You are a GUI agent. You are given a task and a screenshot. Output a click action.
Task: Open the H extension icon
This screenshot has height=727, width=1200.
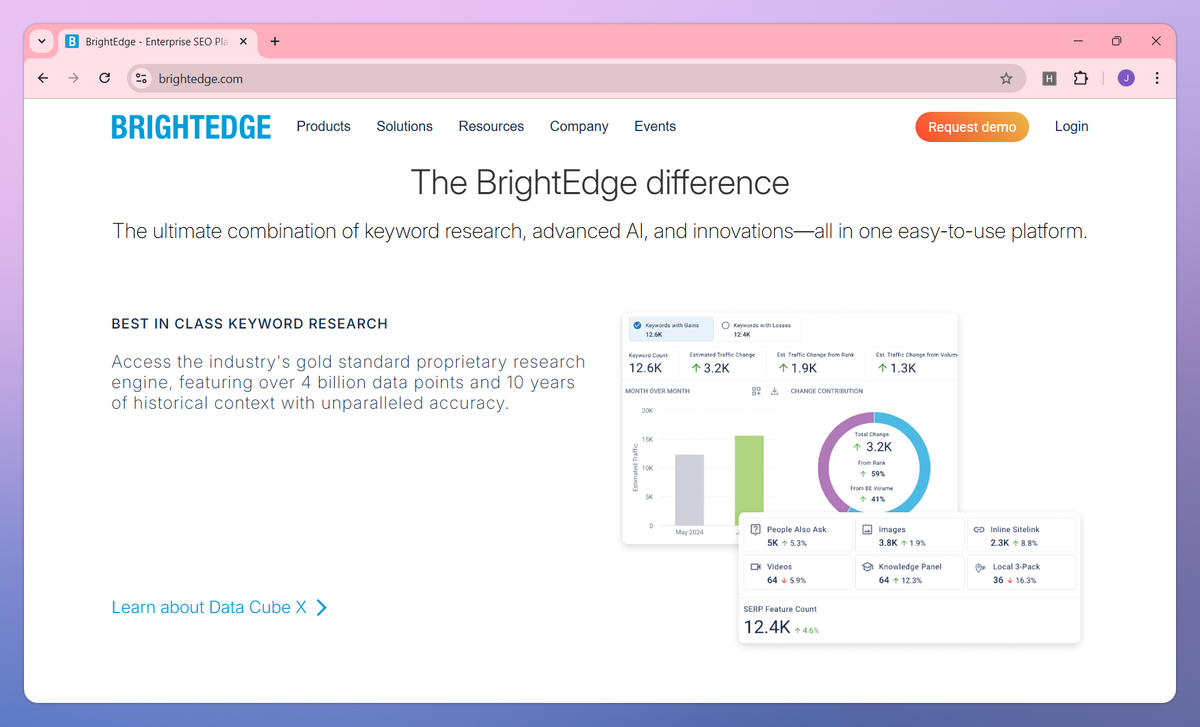click(1049, 78)
